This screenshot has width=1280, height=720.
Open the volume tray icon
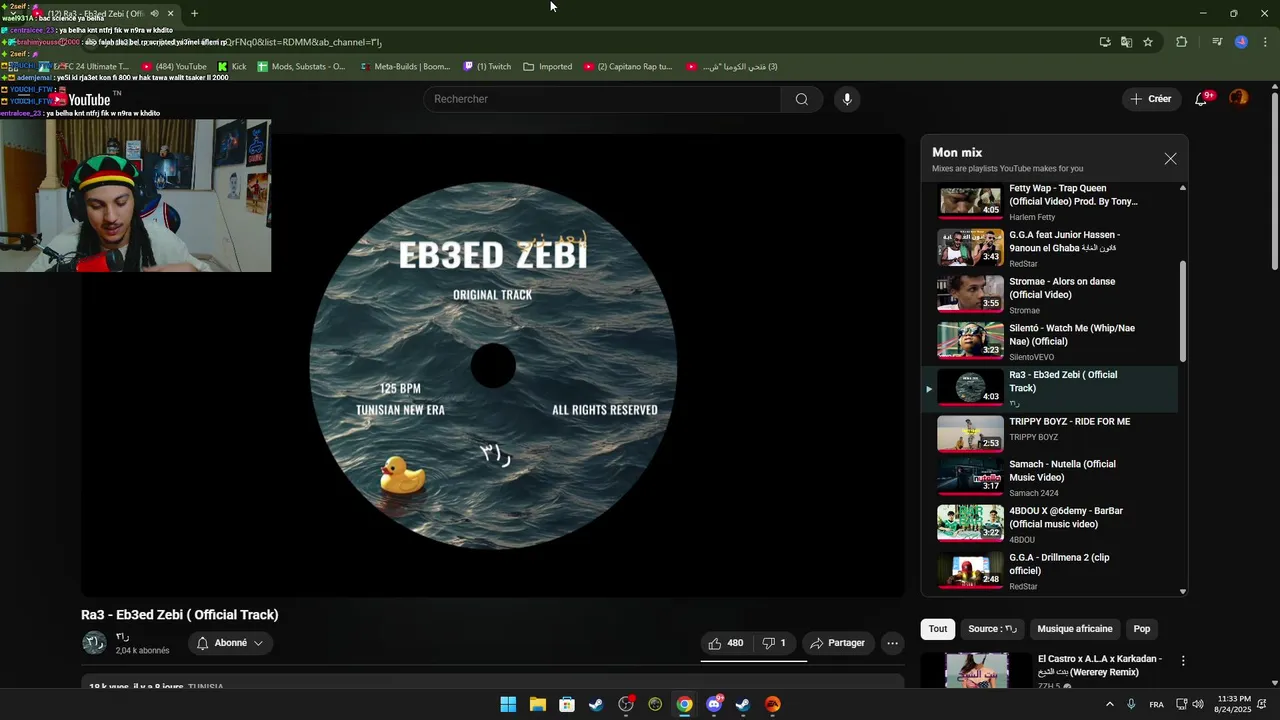pos(1198,704)
